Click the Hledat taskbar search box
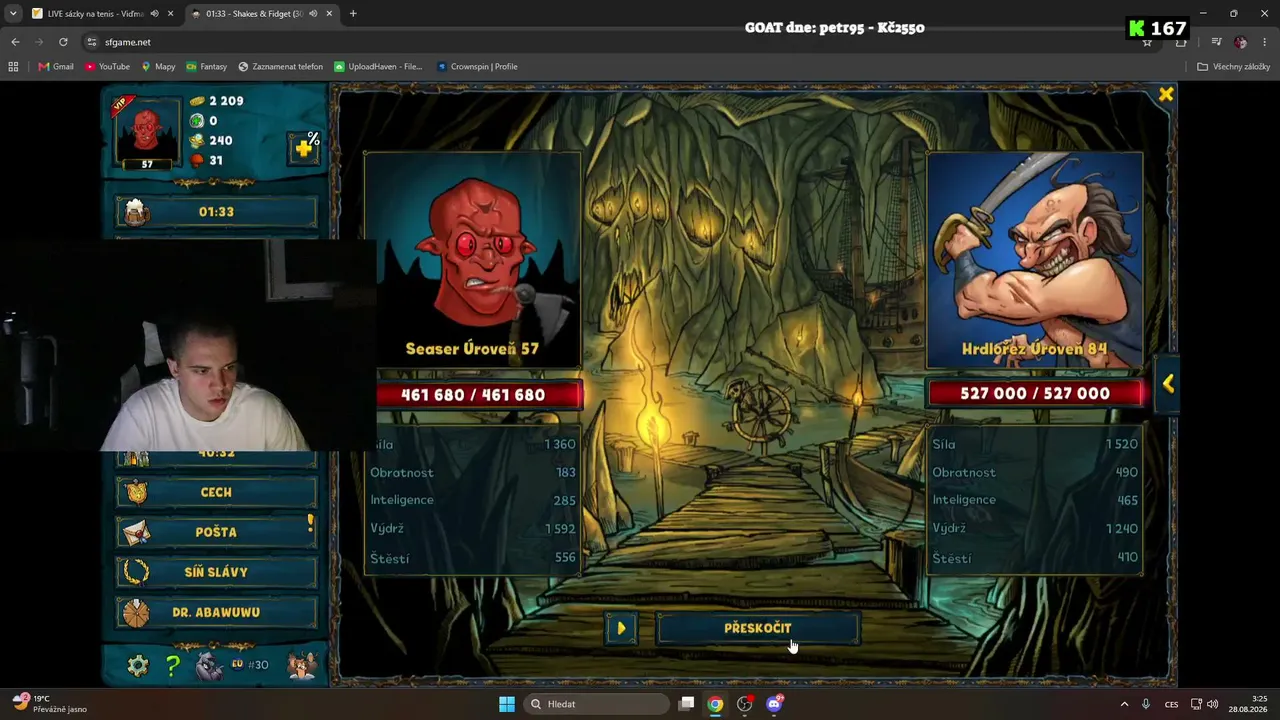The image size is (1280, 720). 598,704
